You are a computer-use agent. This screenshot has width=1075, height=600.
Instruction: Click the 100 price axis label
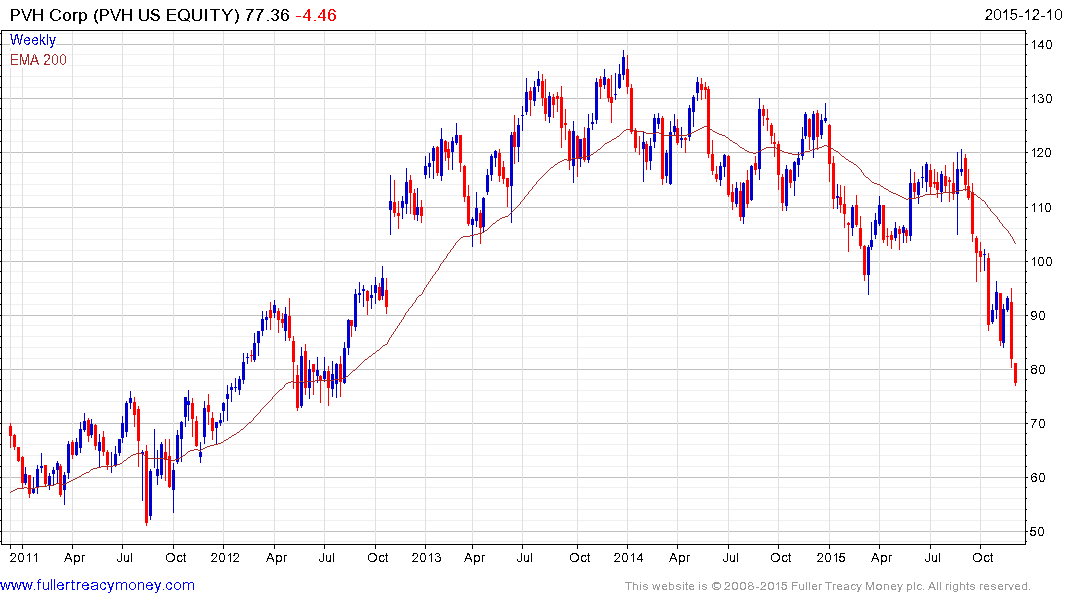(1041, 261)
